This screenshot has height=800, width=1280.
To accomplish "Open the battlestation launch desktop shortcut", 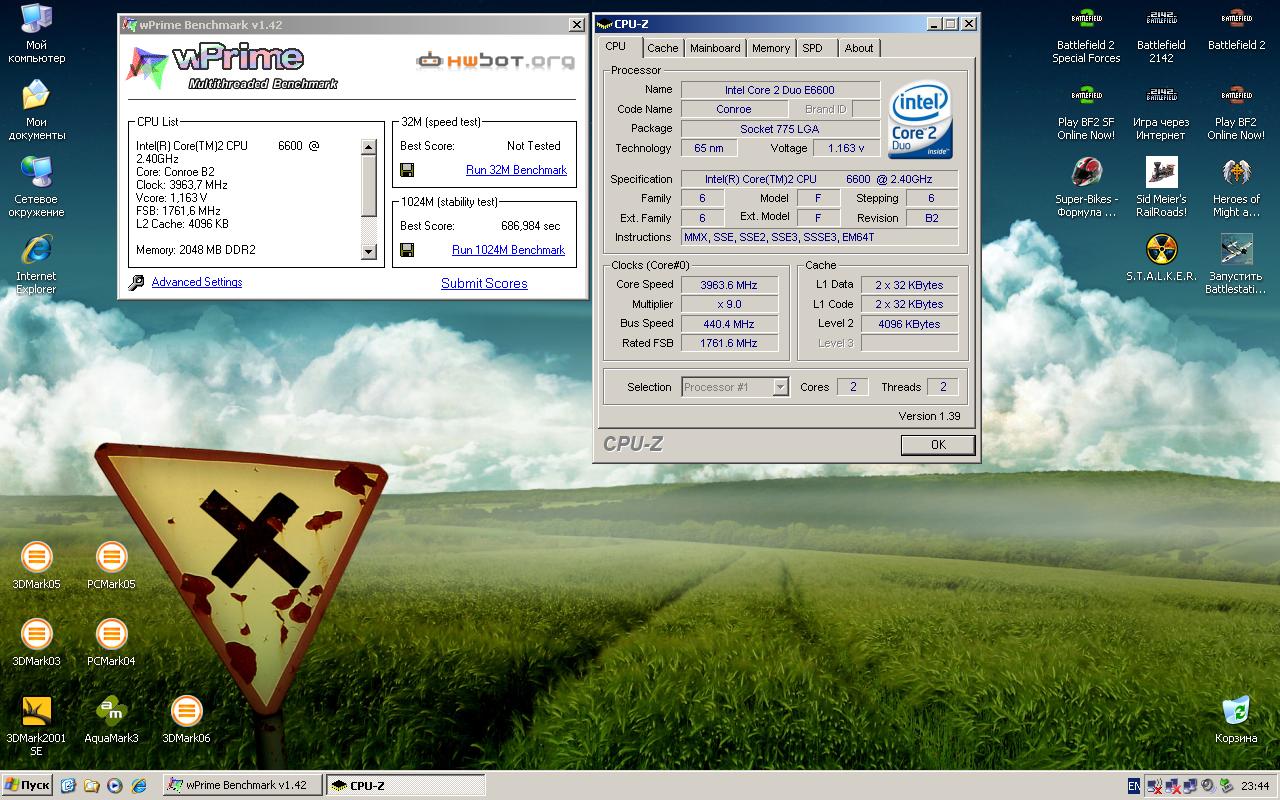I will [x=1236, y=264].
